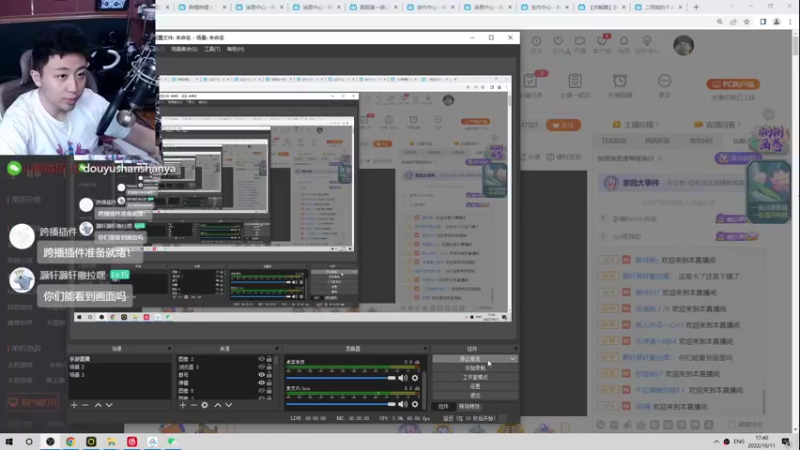Click the orange PC客户端 button
Viewport: 800px width, 450px height.
[x=733, y=84]
